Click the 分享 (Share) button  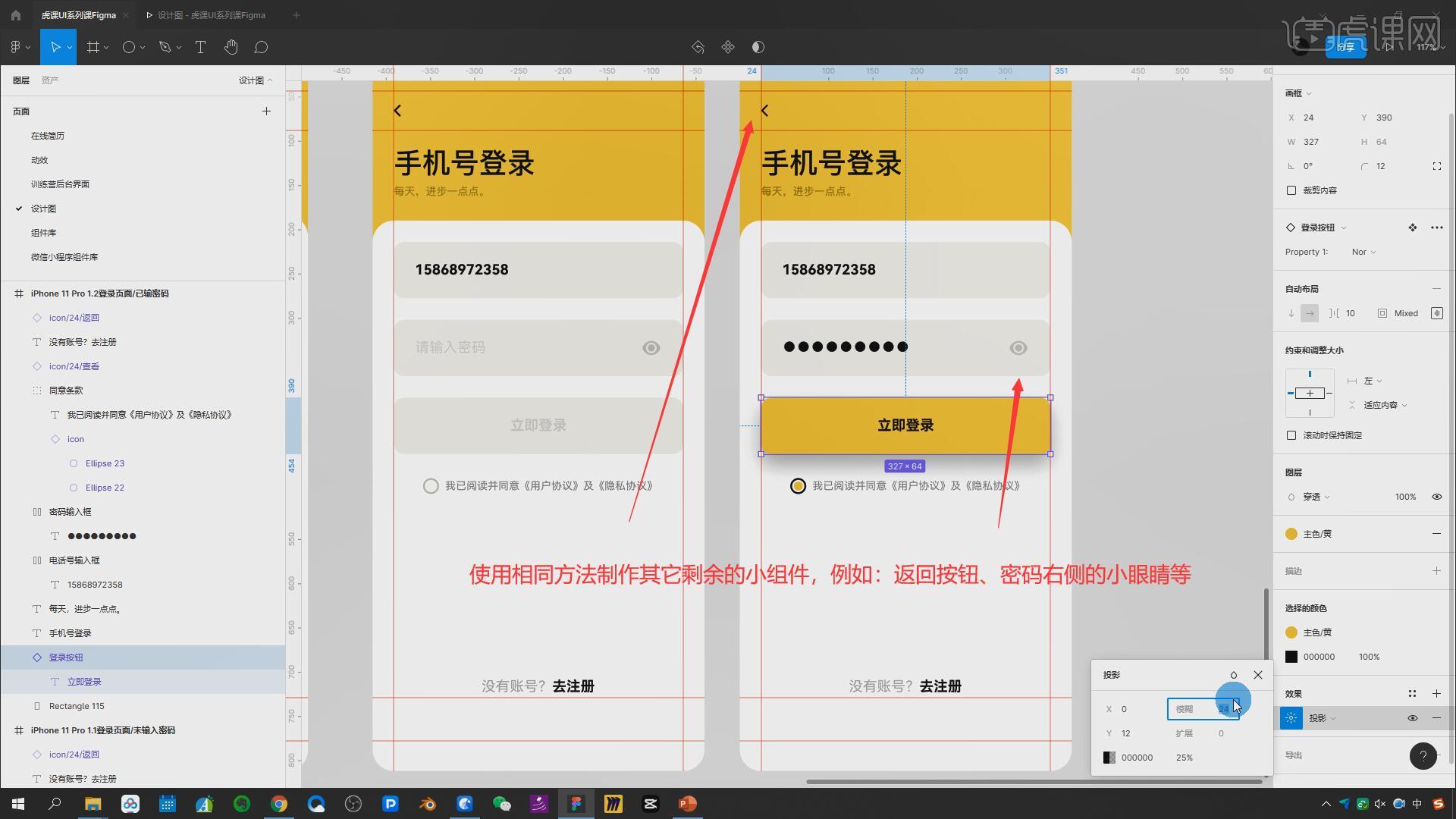click(x=1346, y=47)
